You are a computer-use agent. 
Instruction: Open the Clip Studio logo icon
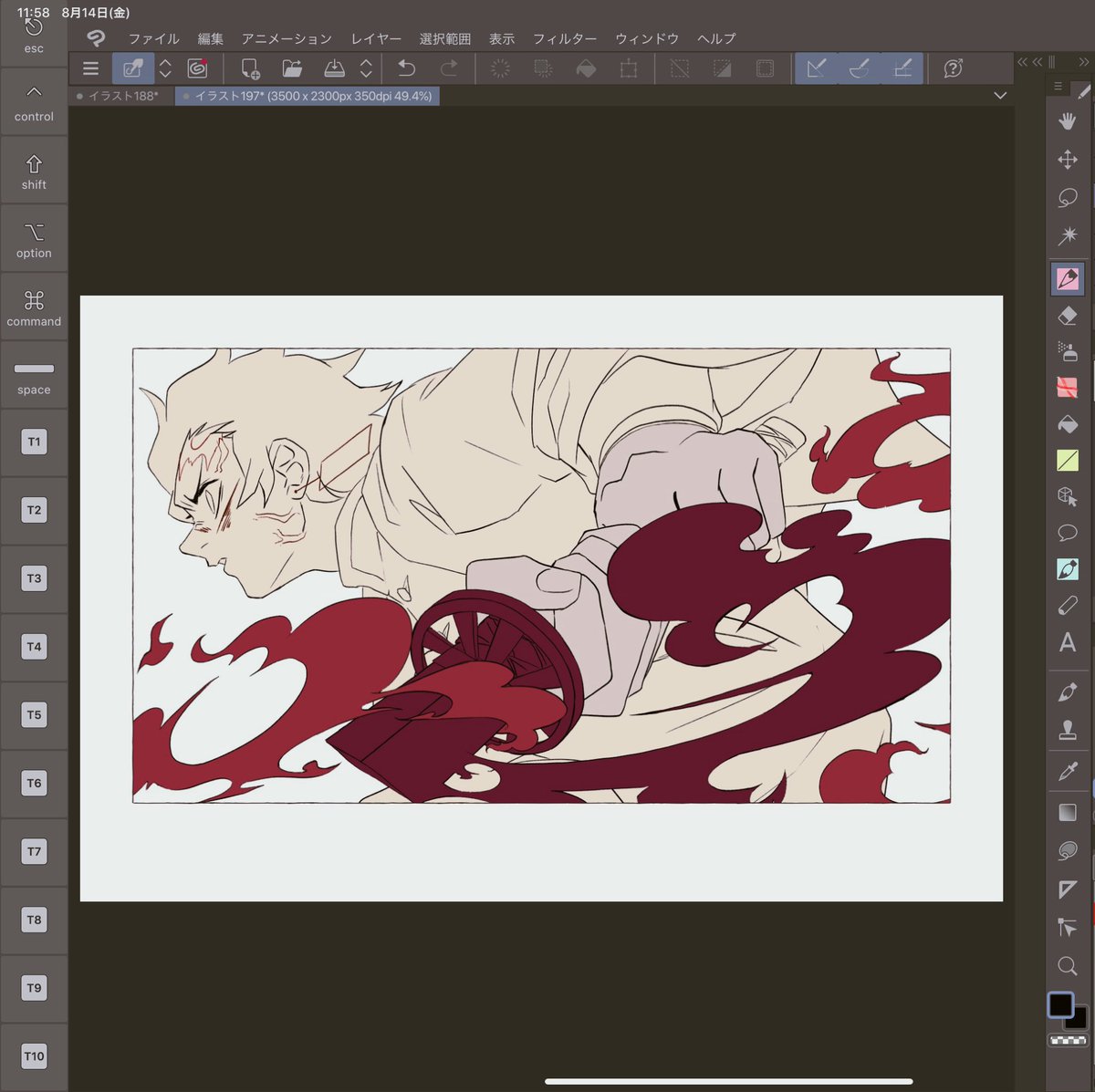(x=96, y=38)
